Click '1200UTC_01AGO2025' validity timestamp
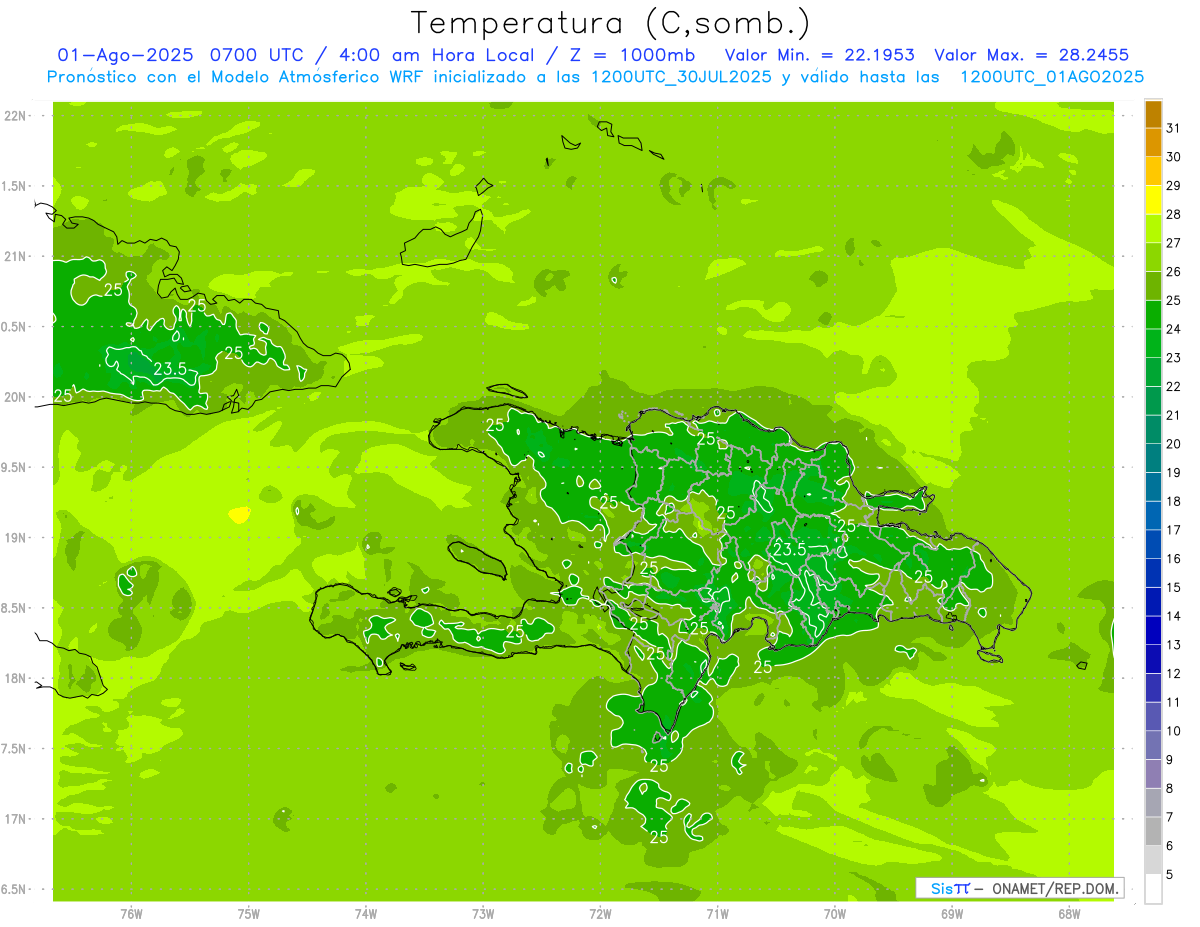This screenshot has height=927, width=1200. (1052, 77)
